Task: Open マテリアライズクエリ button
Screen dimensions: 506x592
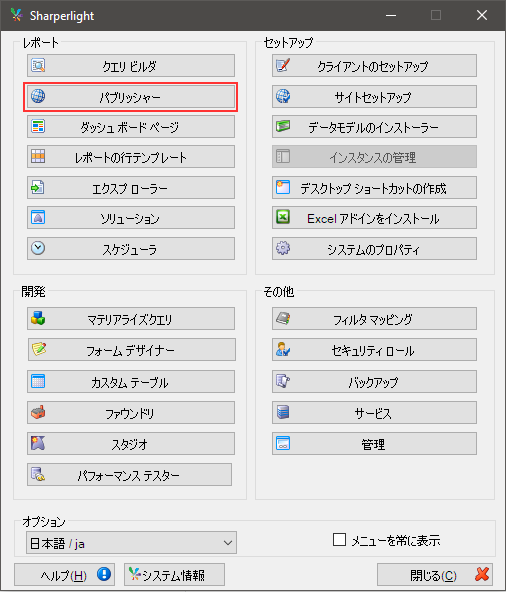Action: pyautogui.click(x=131, y=319)
